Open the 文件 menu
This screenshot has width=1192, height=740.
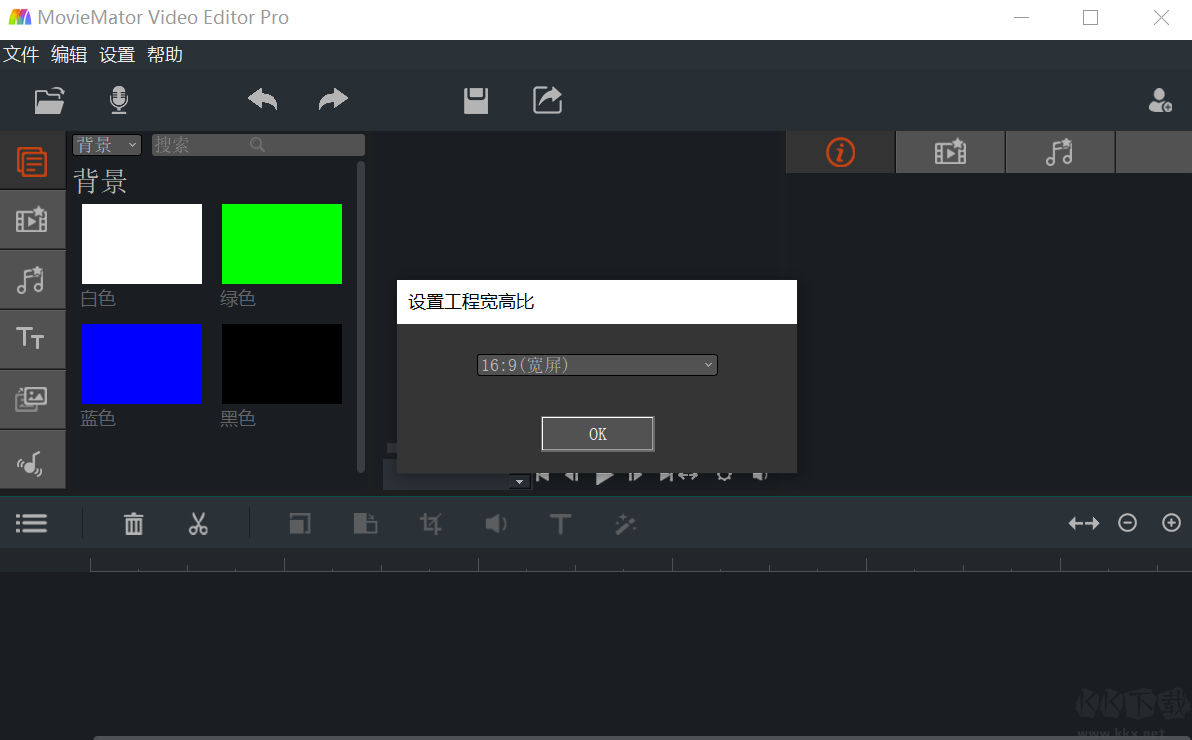pos(21,55)
